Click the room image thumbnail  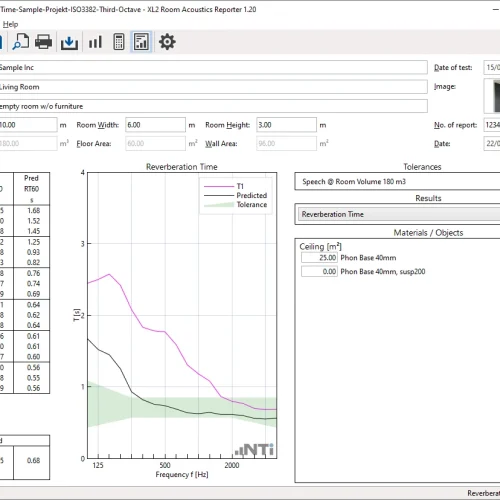point(492,96)
